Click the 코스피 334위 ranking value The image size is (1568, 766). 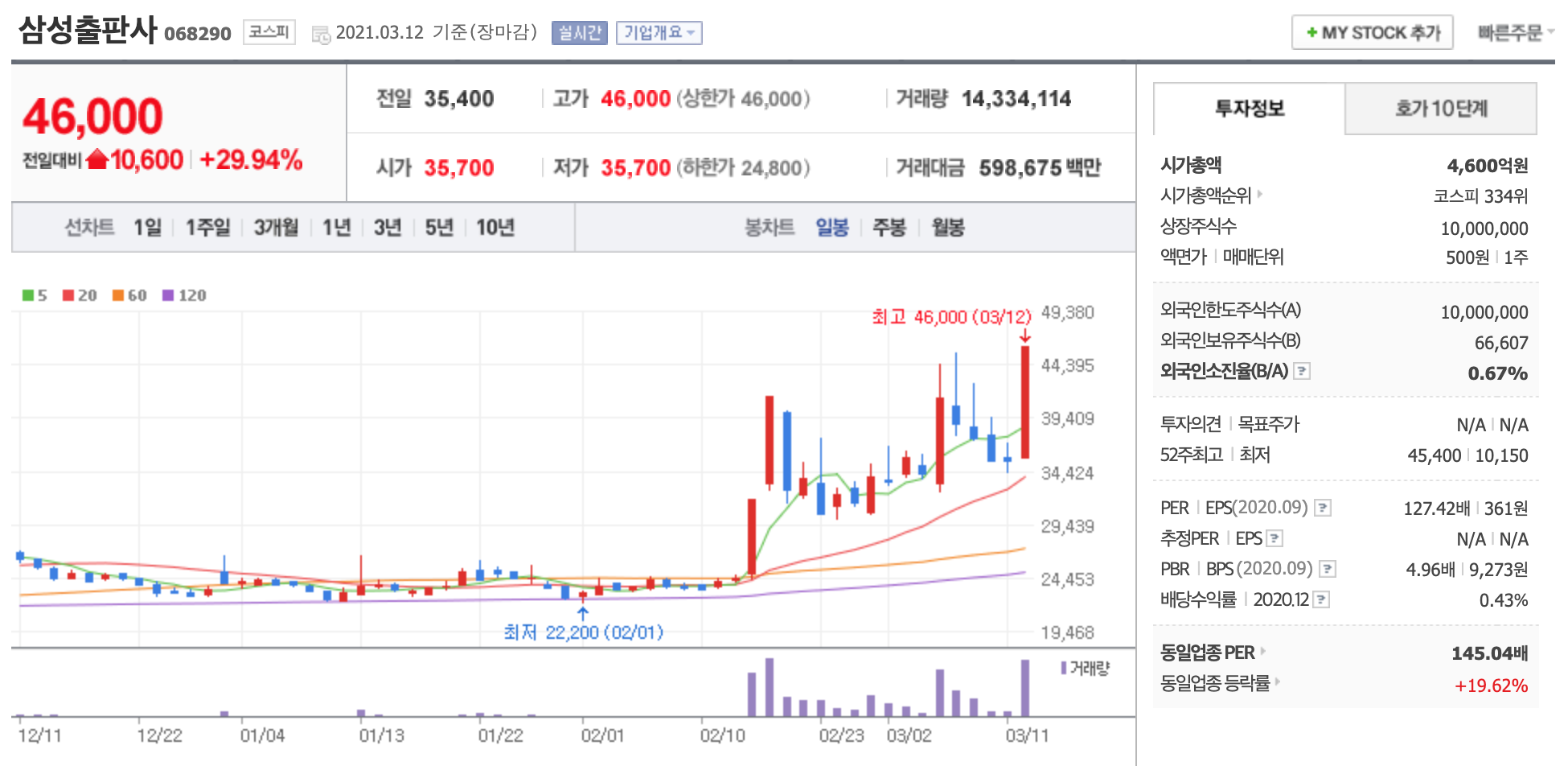[x=1480, y=196]
